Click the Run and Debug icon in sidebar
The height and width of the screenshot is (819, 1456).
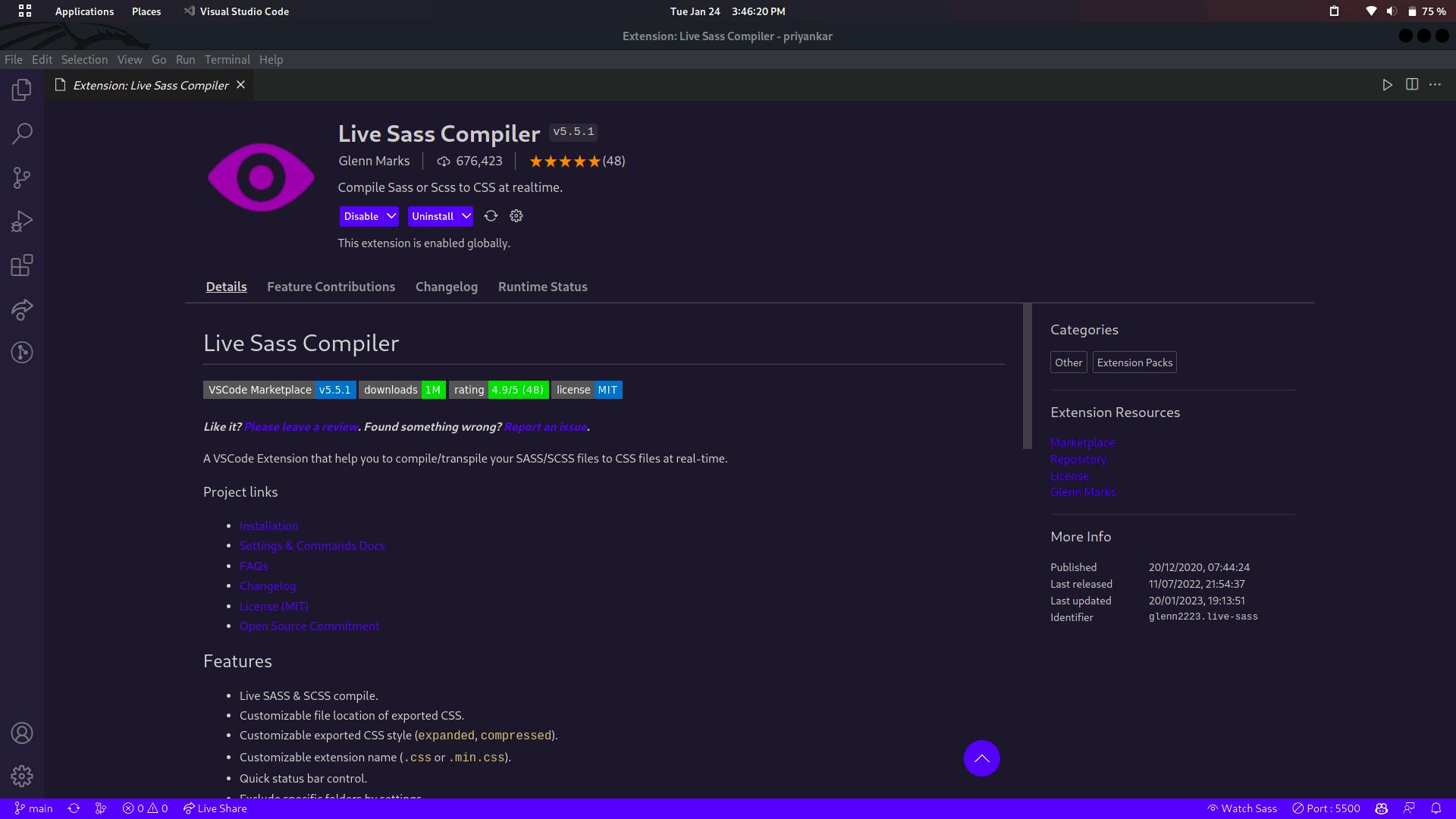point(22,221)
